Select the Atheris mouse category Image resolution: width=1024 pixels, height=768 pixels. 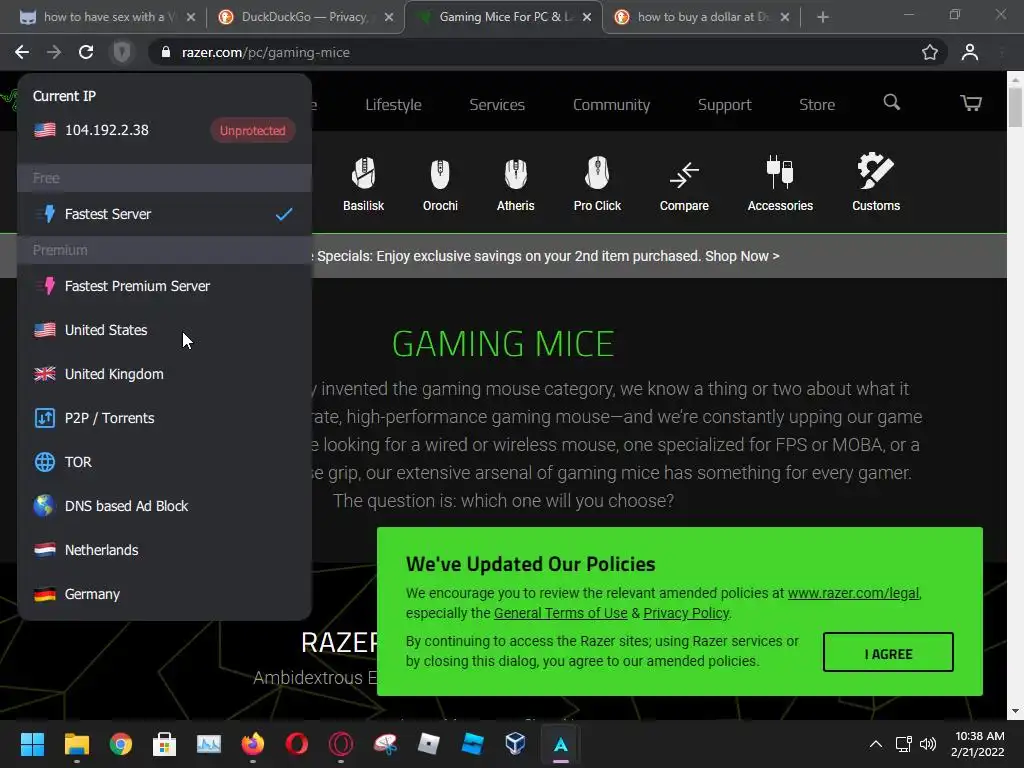coord(516,184)
